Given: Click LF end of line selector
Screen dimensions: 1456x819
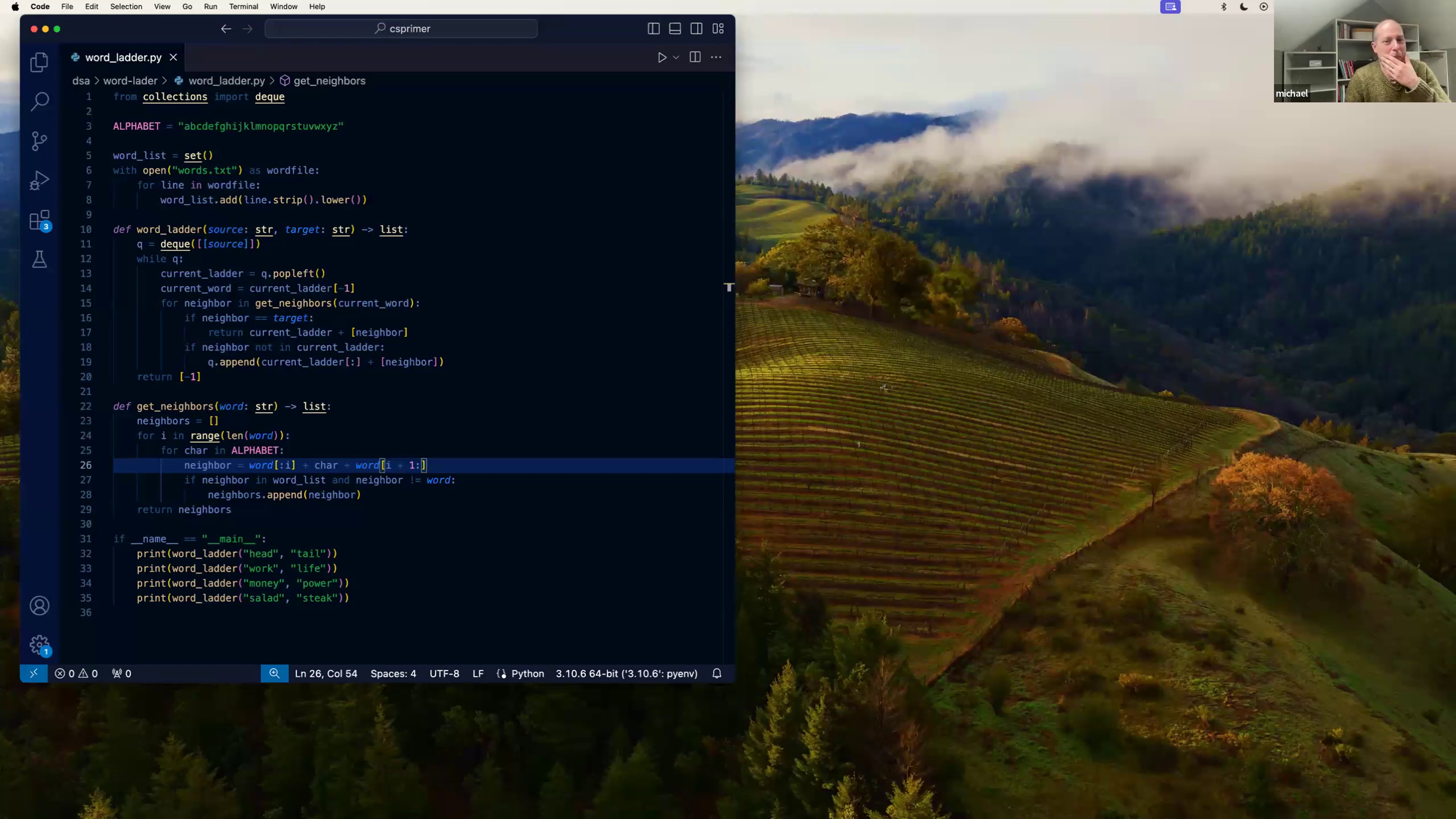Looking at the screenshot, I should click(x=478, y=674).
